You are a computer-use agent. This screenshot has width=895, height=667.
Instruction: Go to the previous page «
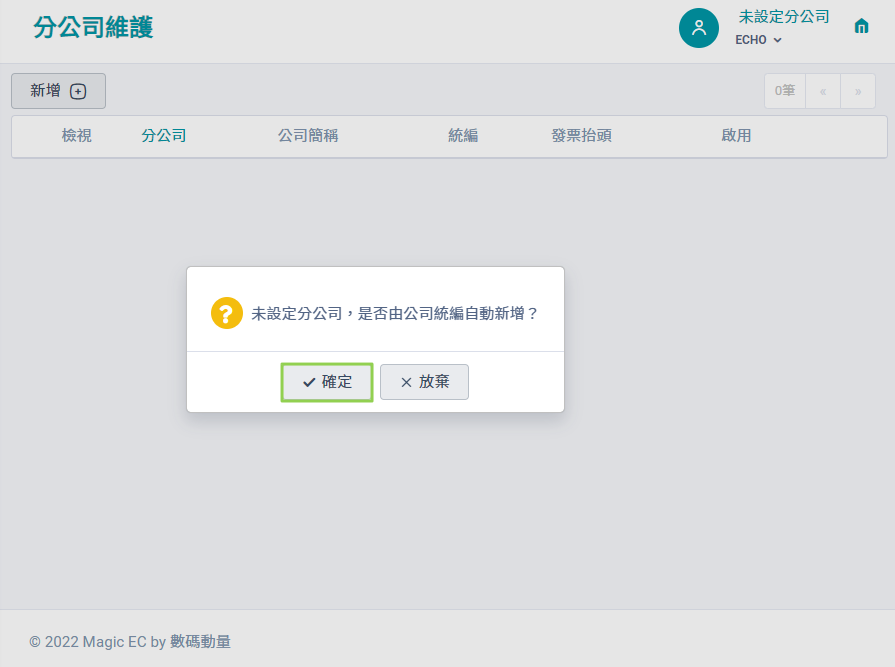click(823, 91)
